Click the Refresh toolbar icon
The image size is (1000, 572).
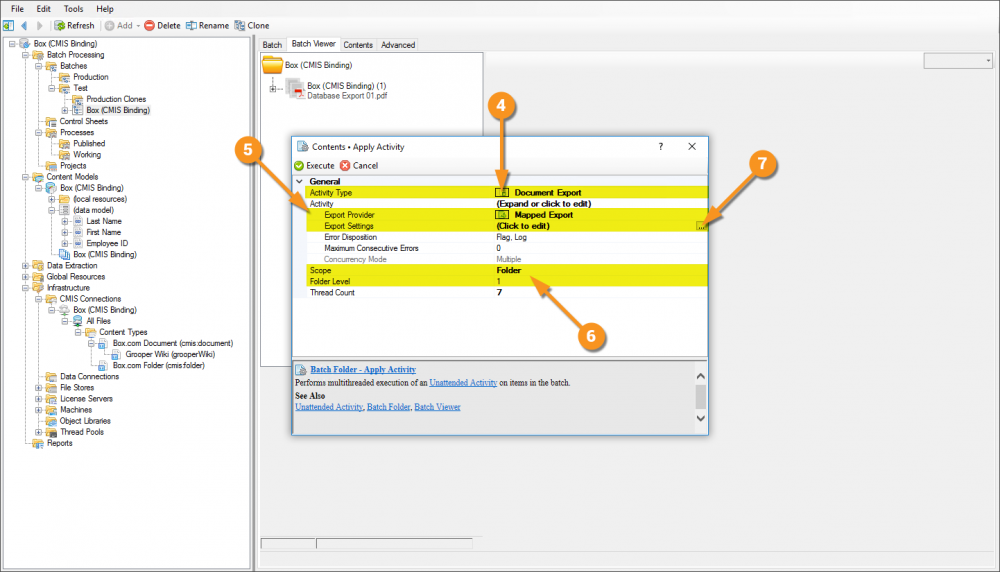(59, 26)
